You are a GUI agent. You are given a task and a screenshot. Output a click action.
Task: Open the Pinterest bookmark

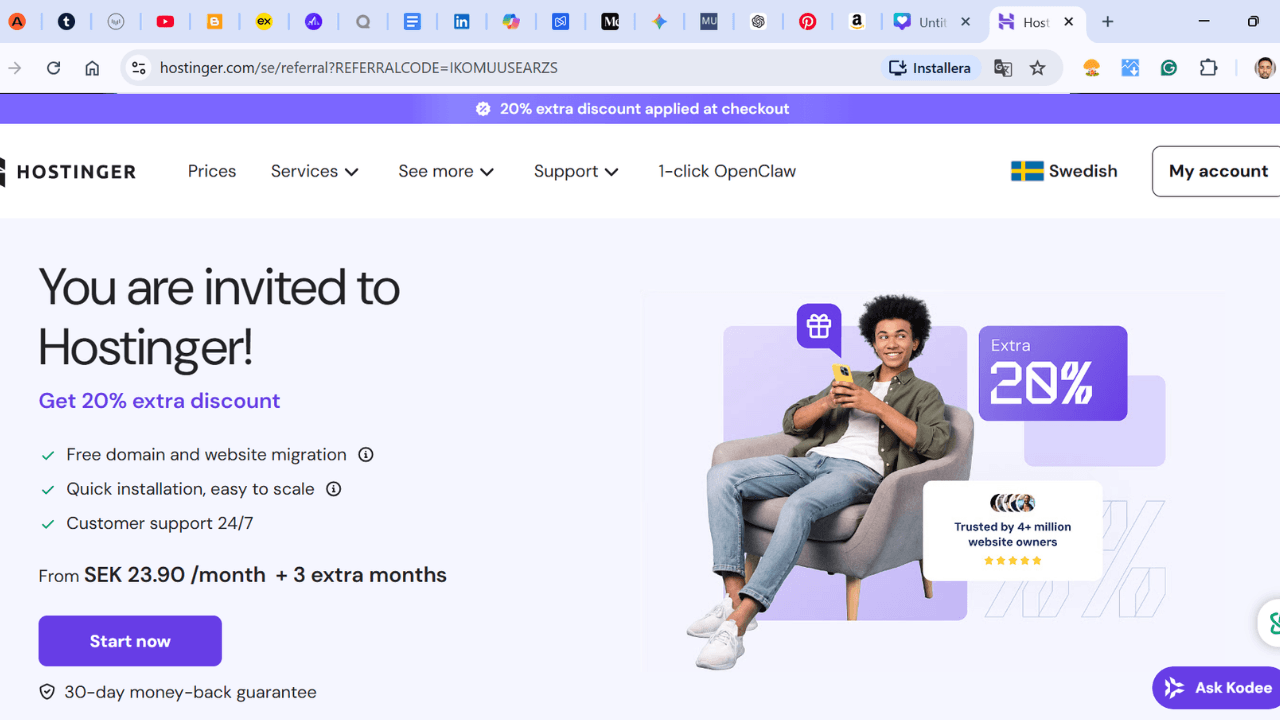pyautogui.click(x=808, y=21)
